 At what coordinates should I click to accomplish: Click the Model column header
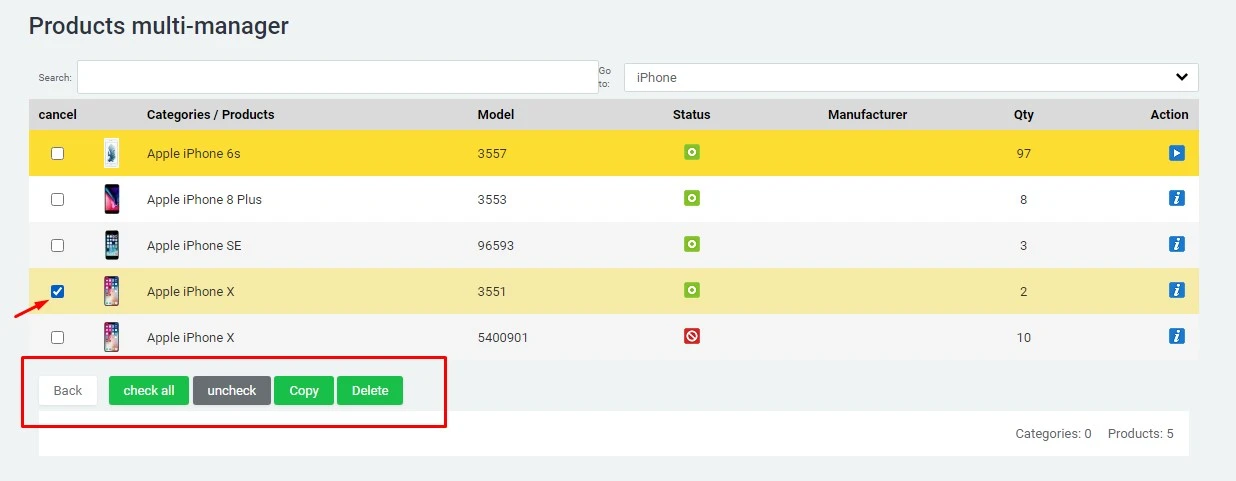pyautogui.click(x=496, y=114)
